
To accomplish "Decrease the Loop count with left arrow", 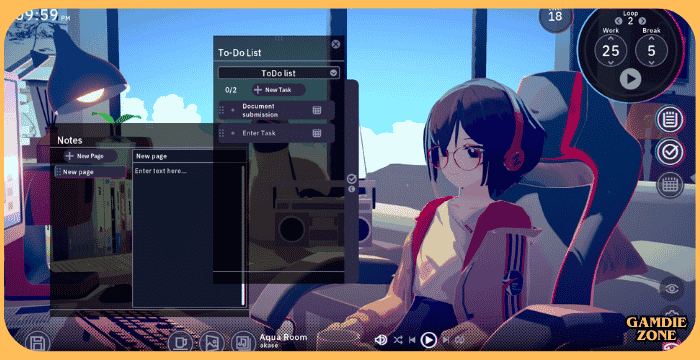I will tap(618, 21).
